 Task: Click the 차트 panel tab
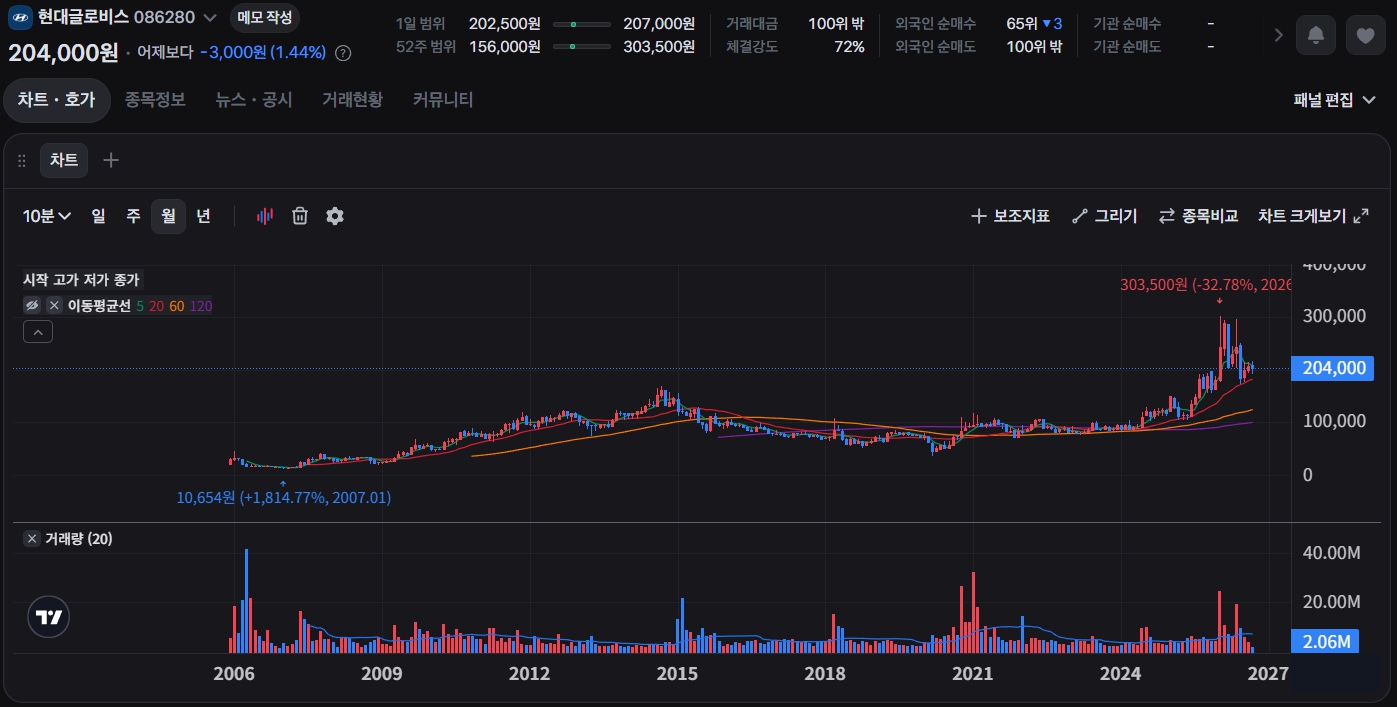pos(64,160)
